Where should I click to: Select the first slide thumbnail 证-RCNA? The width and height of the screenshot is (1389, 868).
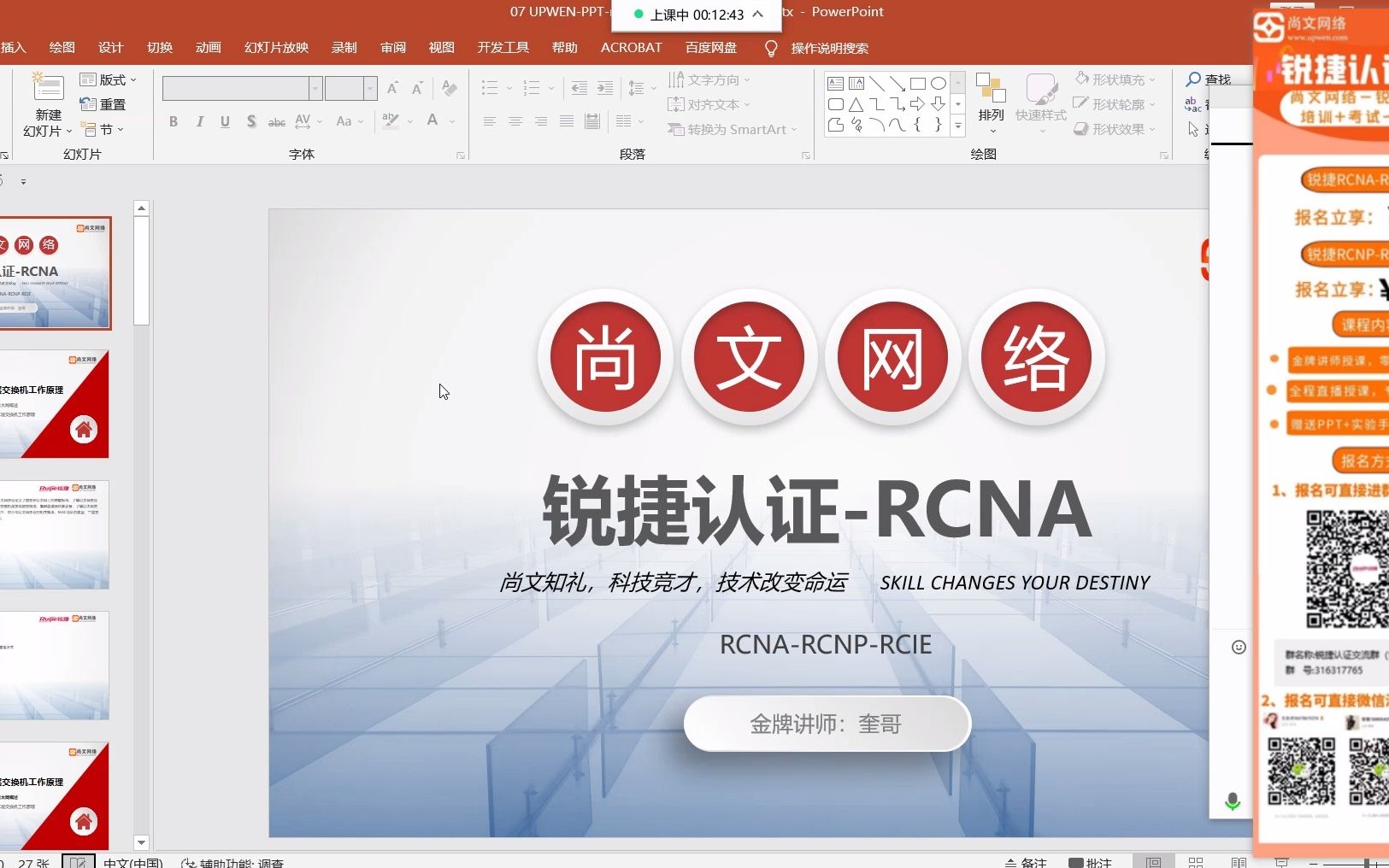click(x=55, y=273)
